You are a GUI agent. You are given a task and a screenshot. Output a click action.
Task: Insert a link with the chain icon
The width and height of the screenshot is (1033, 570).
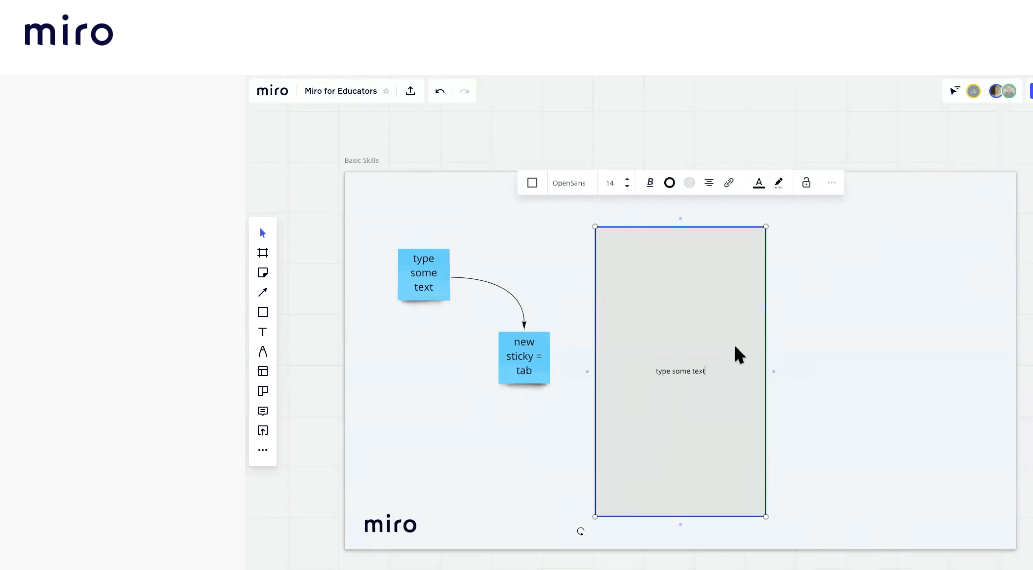(x=729, y=183)
